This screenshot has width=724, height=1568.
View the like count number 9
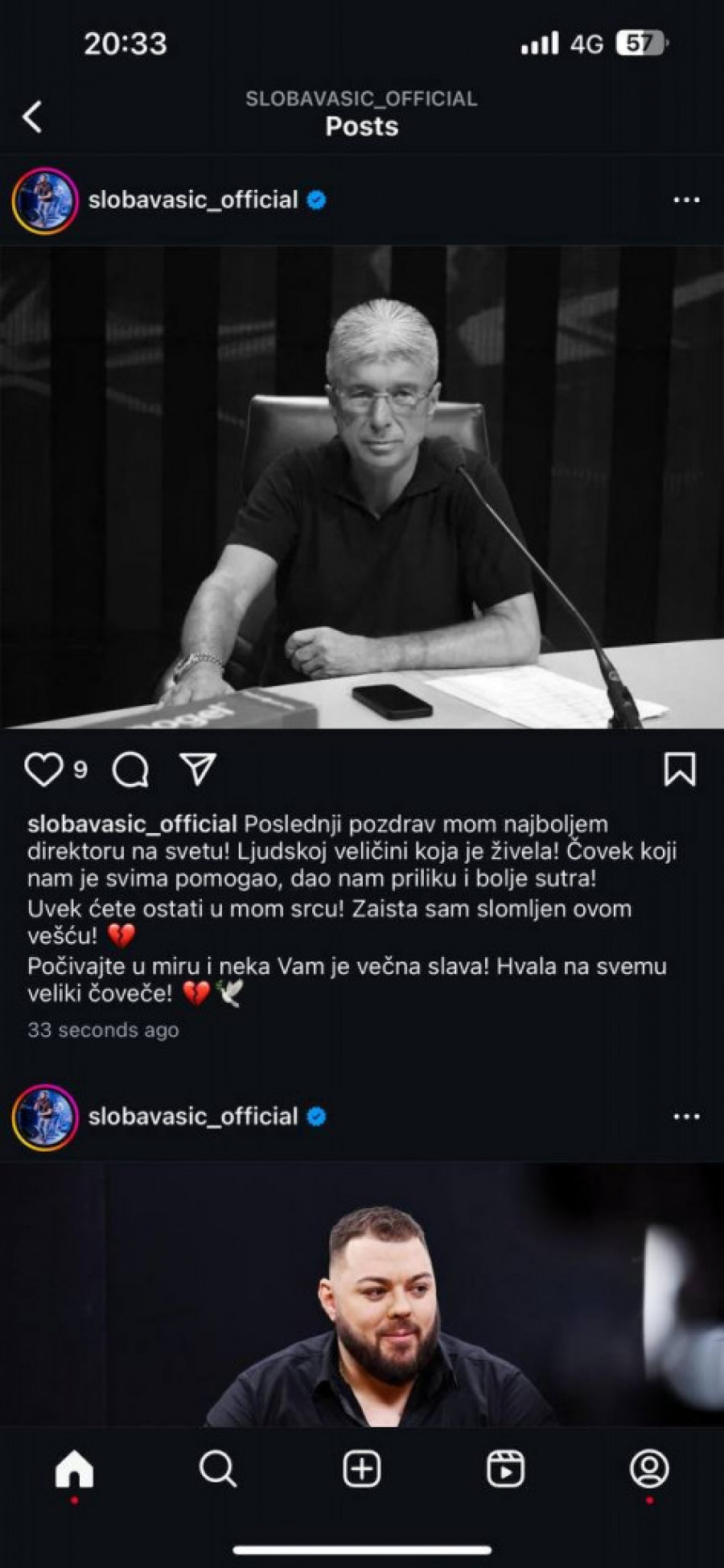tap(80, 770)
